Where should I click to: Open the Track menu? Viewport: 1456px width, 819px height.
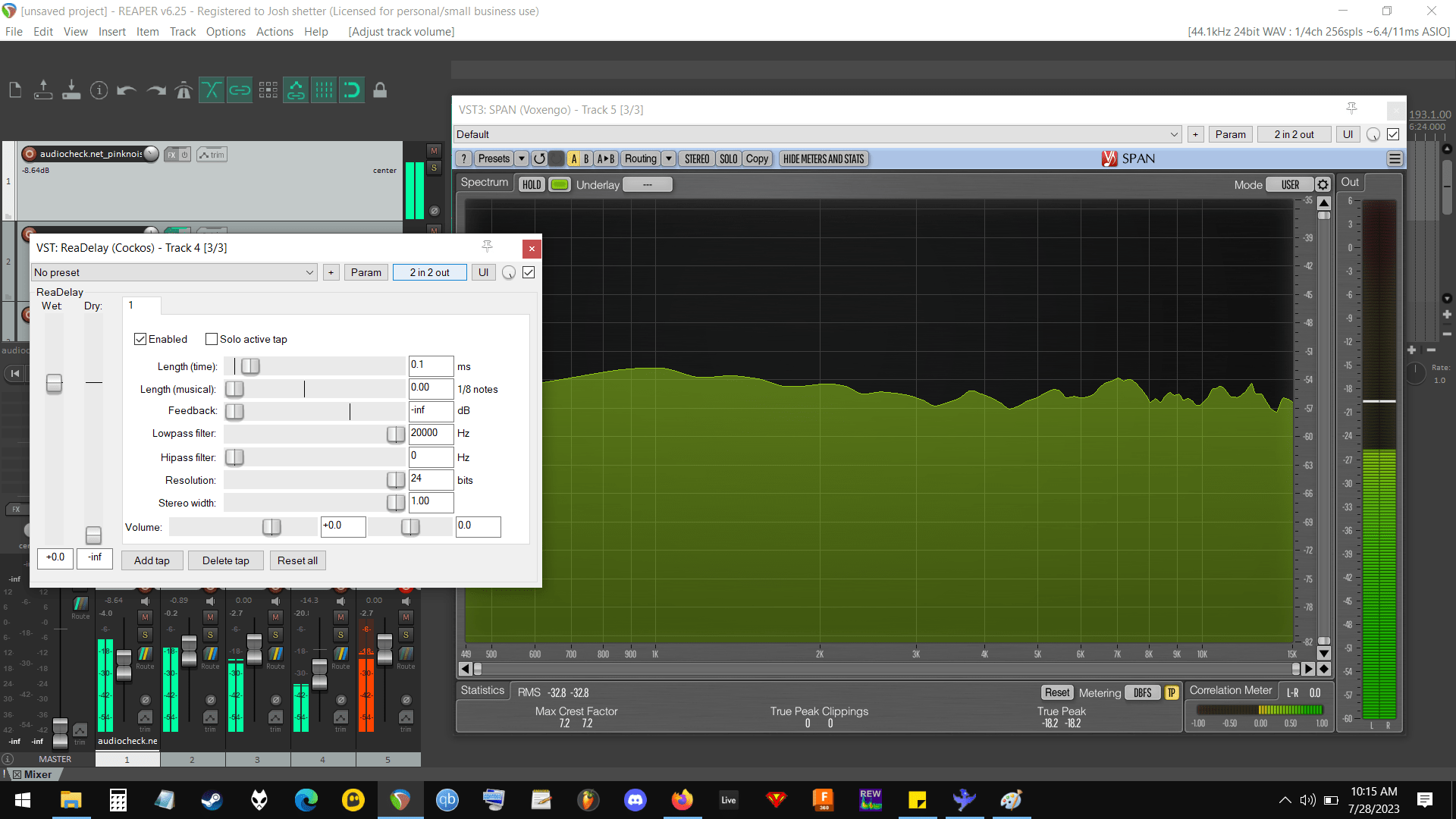(x=183, y=32)
